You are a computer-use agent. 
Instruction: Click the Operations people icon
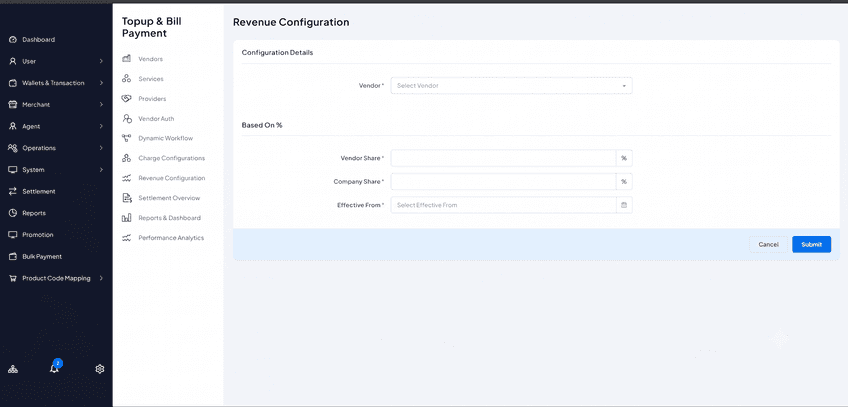tap(13, 148)
